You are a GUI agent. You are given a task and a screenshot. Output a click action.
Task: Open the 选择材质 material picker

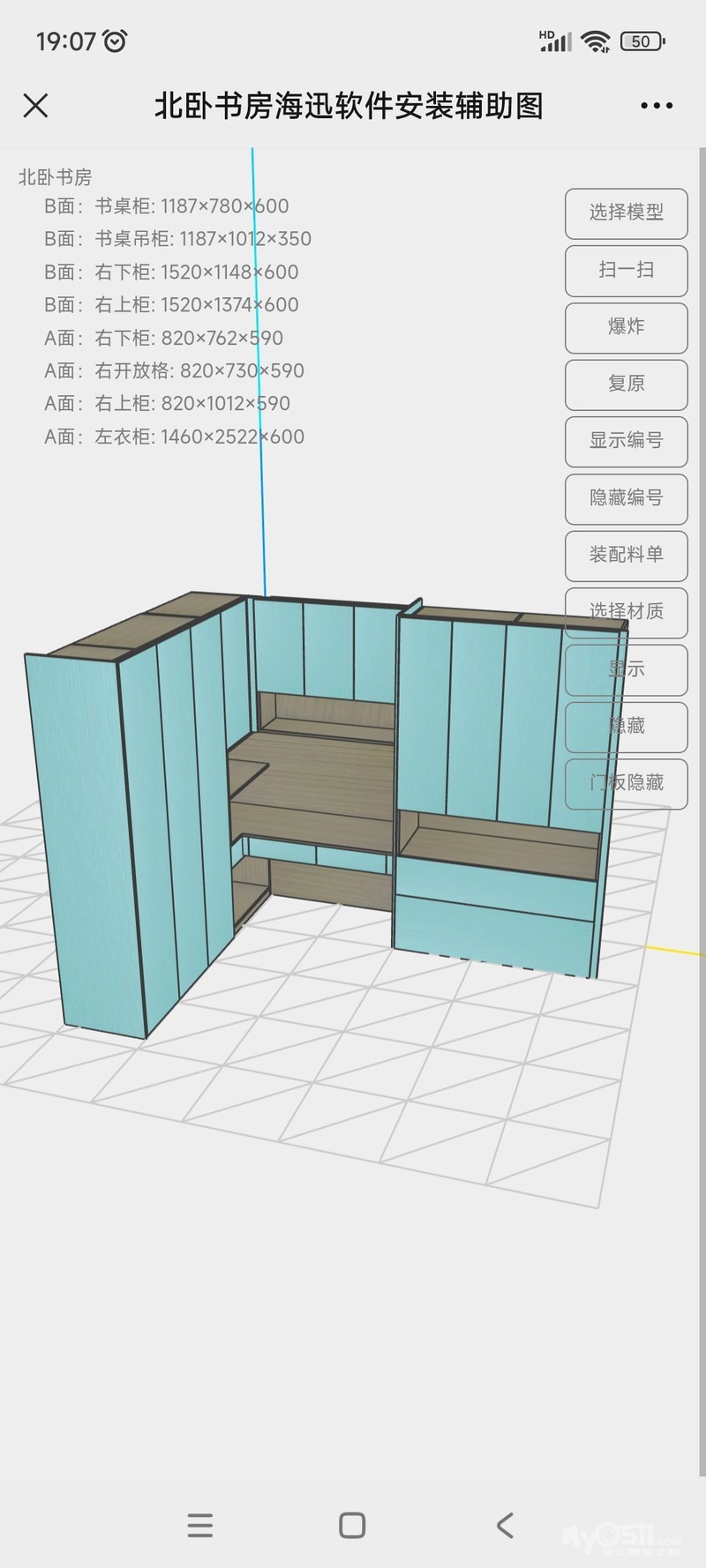626,612
